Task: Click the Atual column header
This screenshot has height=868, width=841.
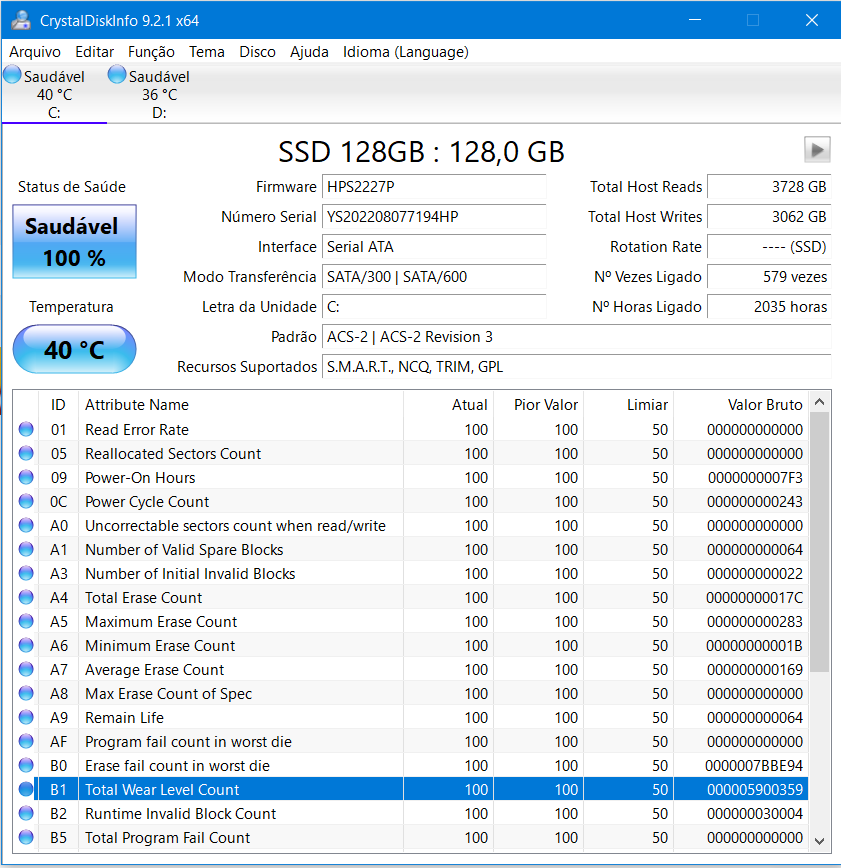Action: click(448, 405)
